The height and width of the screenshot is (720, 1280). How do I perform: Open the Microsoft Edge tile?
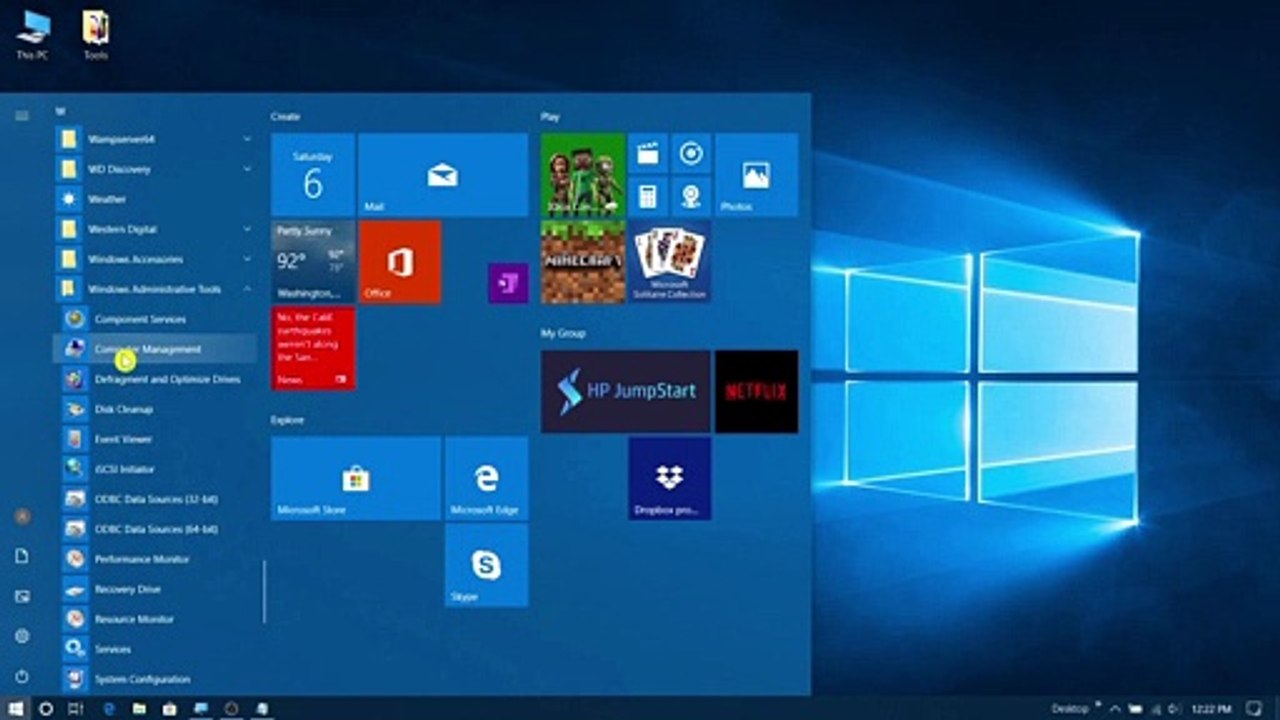(x=487, y=478)
